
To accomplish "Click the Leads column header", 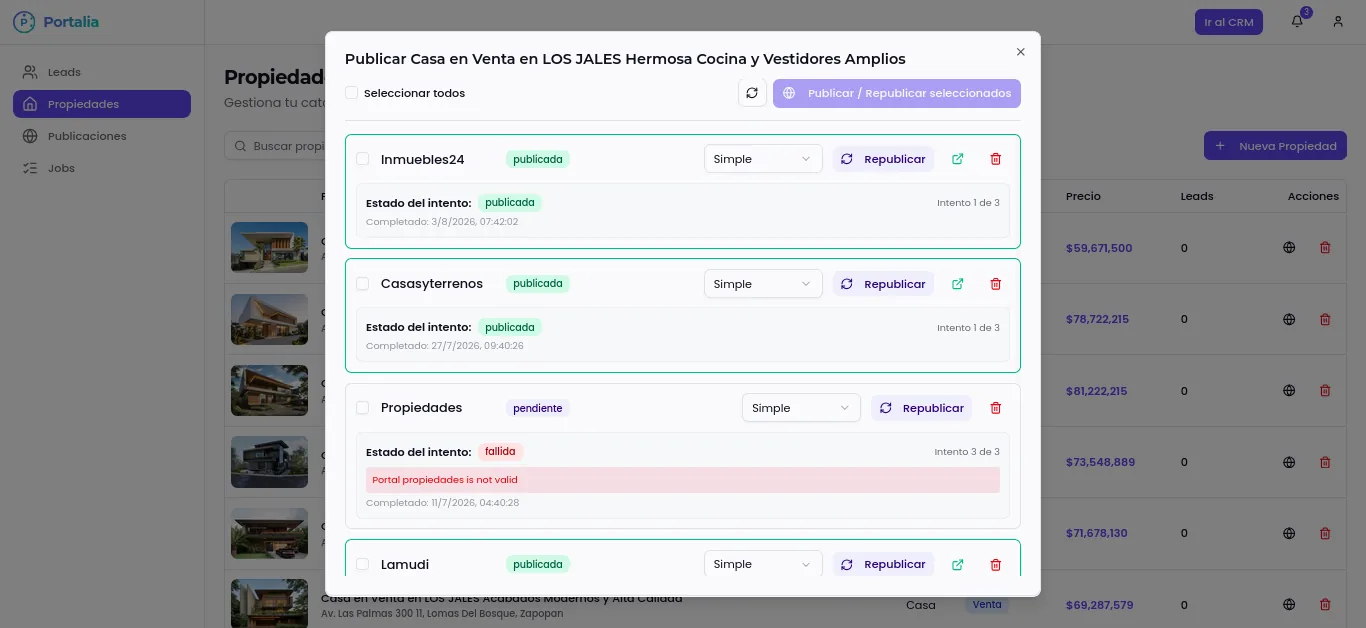I will click(x=1197, y=196).
